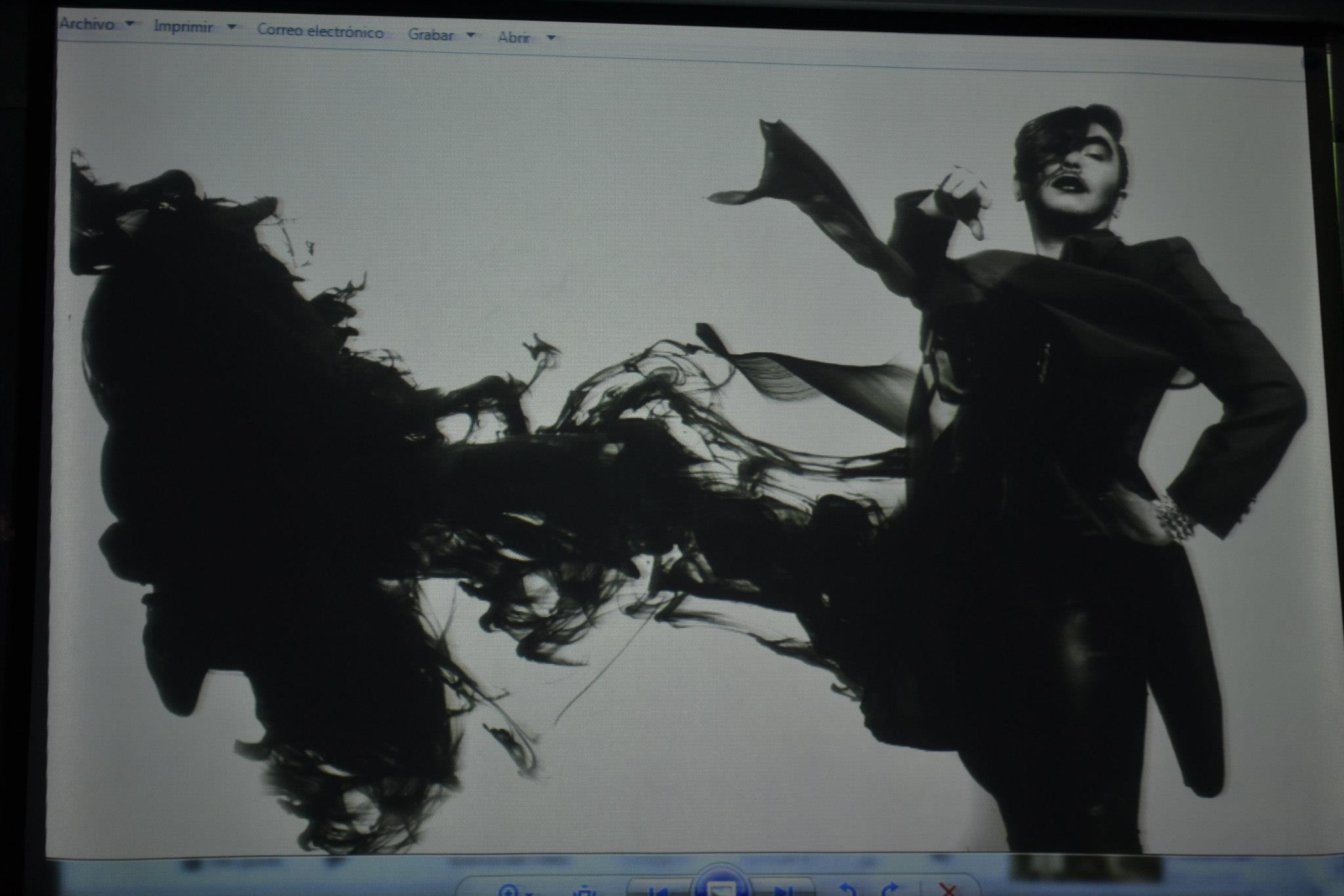Click the zoom magnifier icon

(x=509, y=890)
